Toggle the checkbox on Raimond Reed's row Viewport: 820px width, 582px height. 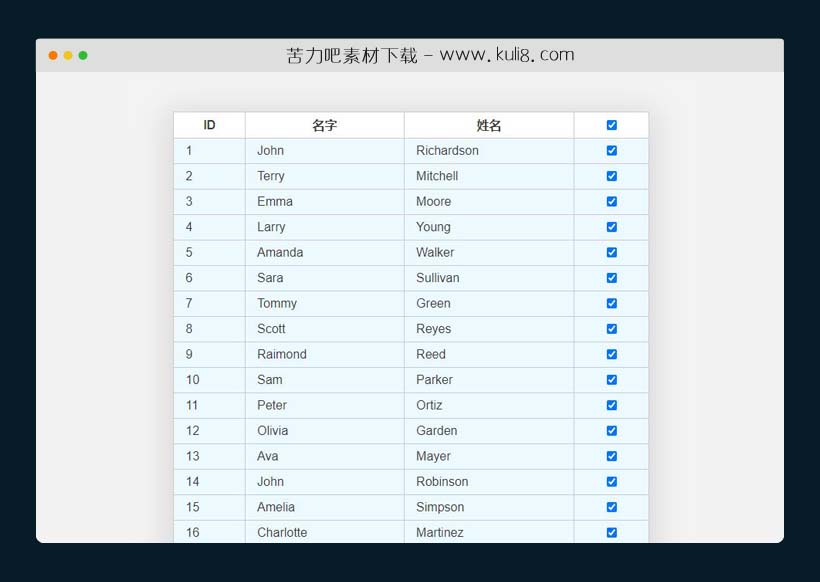tap(610, 354)
